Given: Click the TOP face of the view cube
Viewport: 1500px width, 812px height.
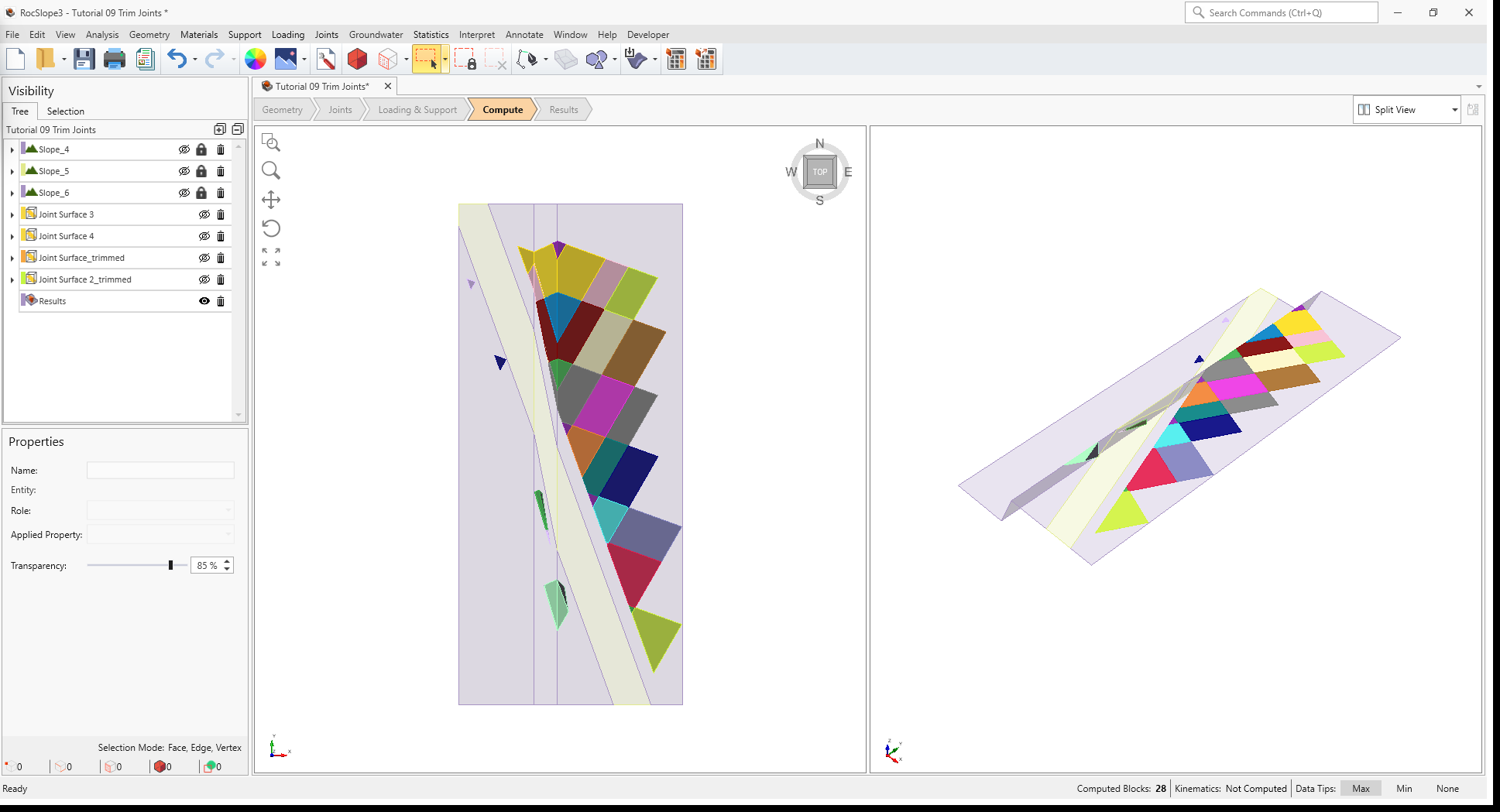Looking at the screenshot, I should (x=820, y=172).
